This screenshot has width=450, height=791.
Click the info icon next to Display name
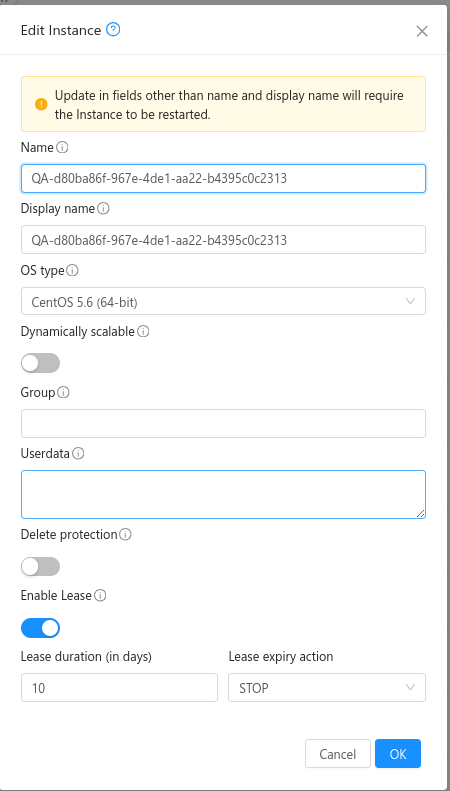[x=103, y=208]
